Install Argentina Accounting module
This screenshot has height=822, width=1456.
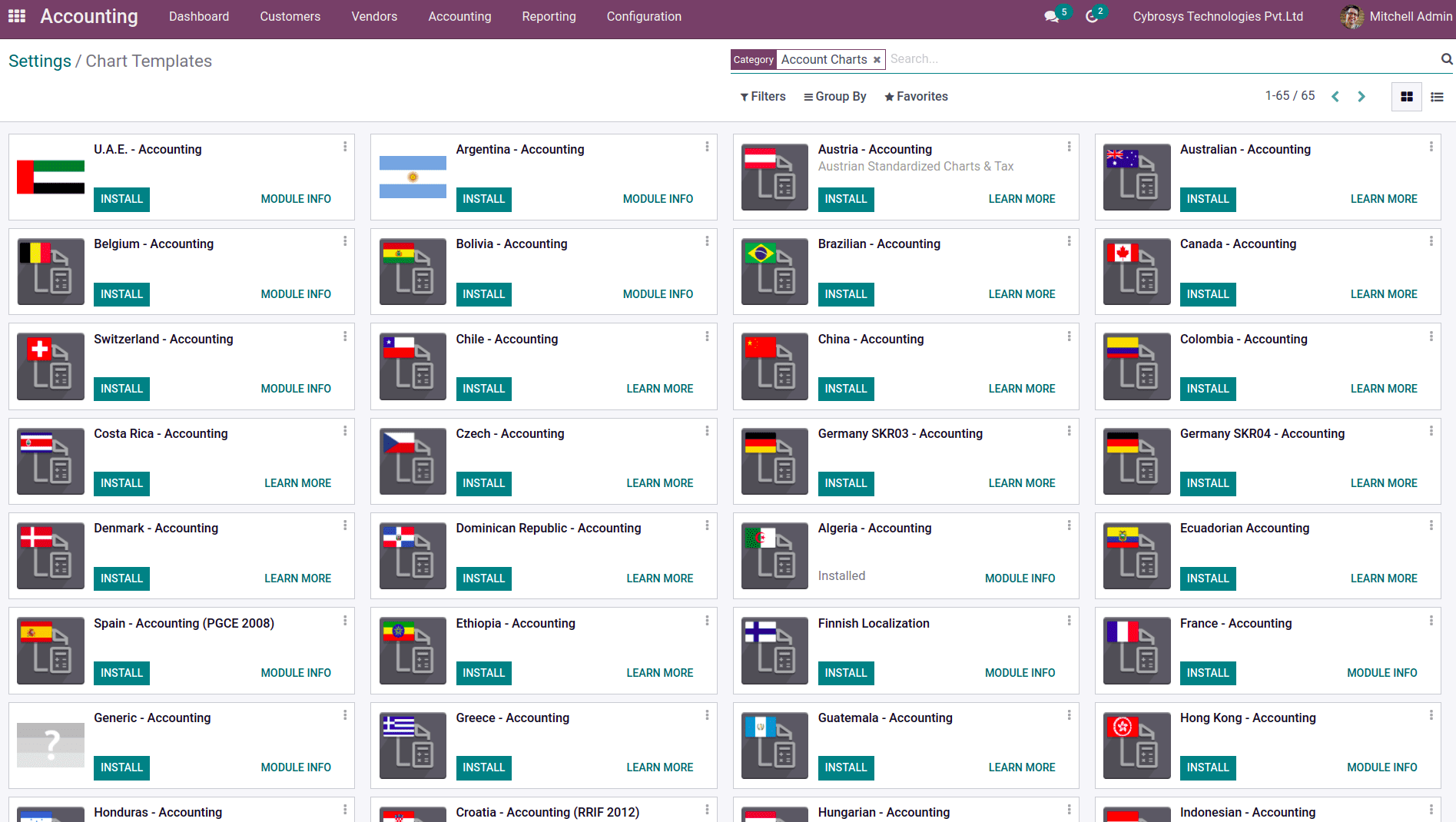coord(483,199)
